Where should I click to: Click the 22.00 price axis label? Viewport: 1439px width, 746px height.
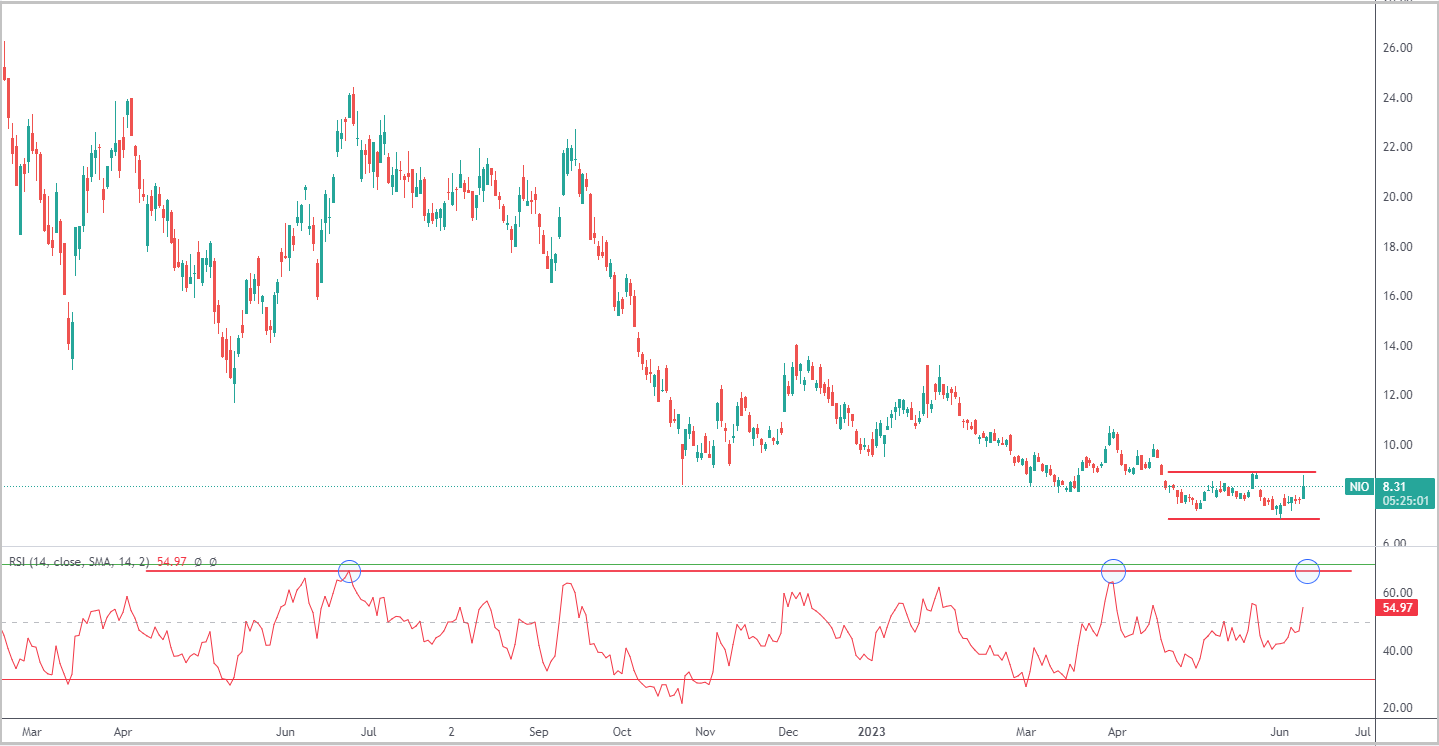tap(1397, 147)
